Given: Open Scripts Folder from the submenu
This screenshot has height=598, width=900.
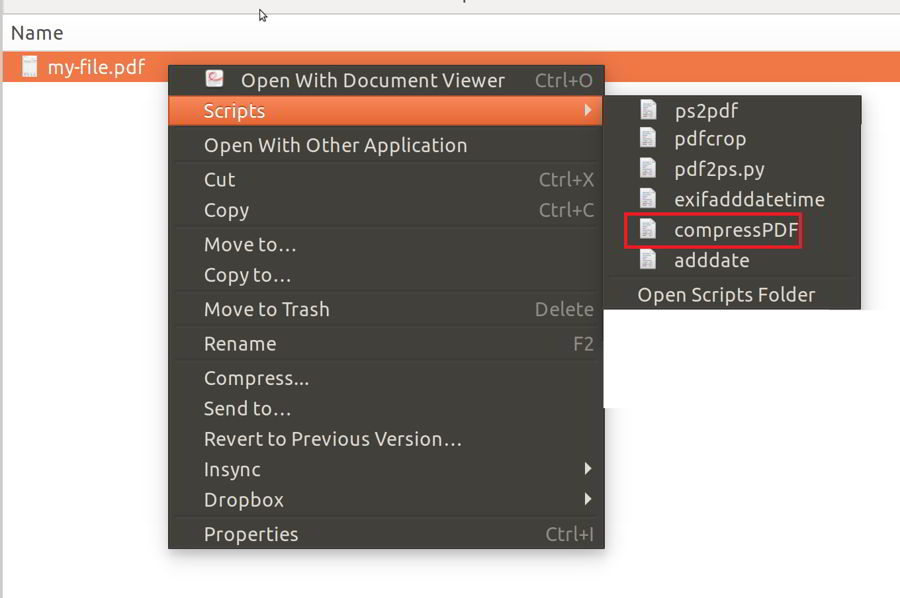Looking at the screenshot, I should click(726, 294).
